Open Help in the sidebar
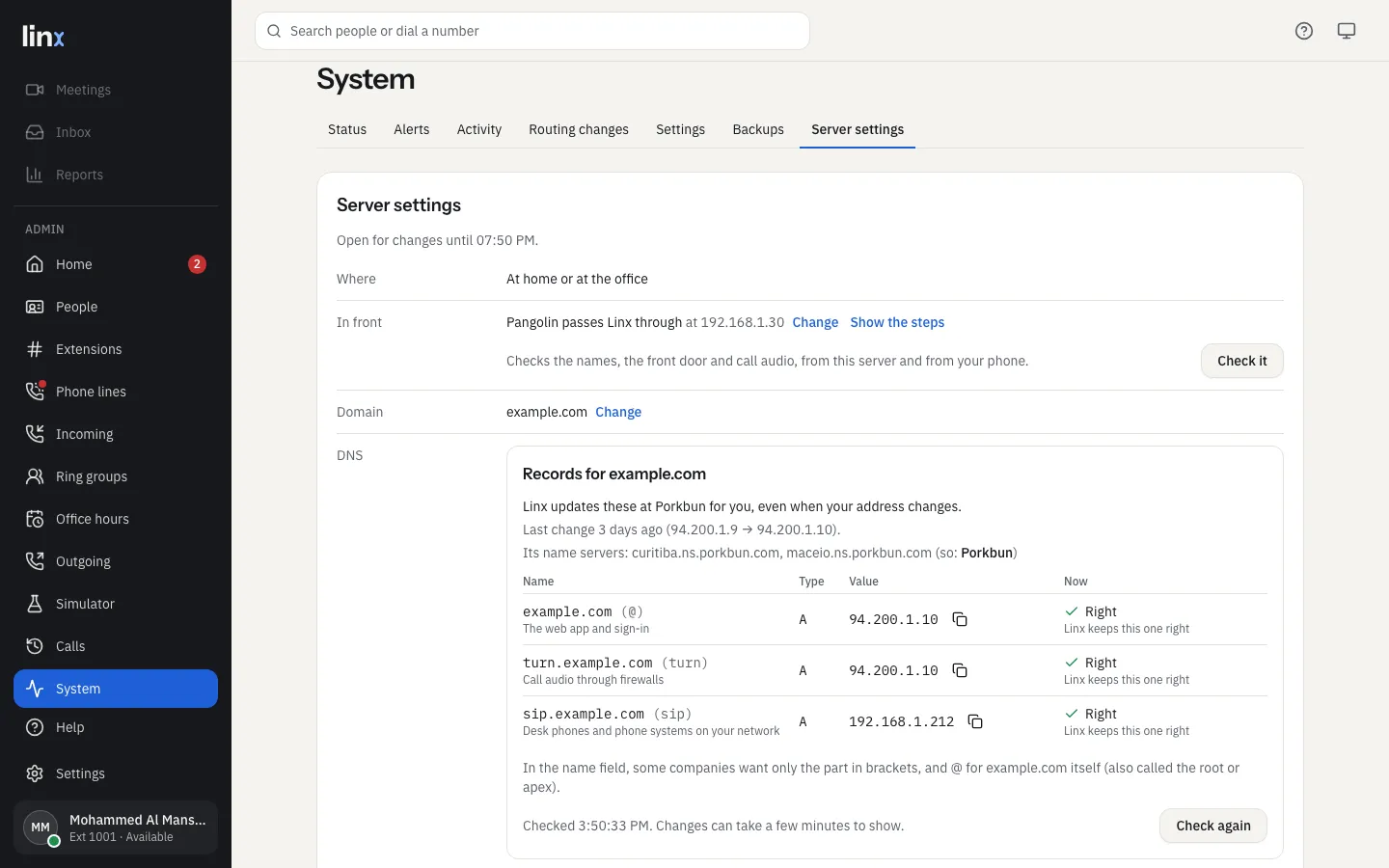Image resolution: width=1389 pixels, height=868 pixels. pos(116,727)
